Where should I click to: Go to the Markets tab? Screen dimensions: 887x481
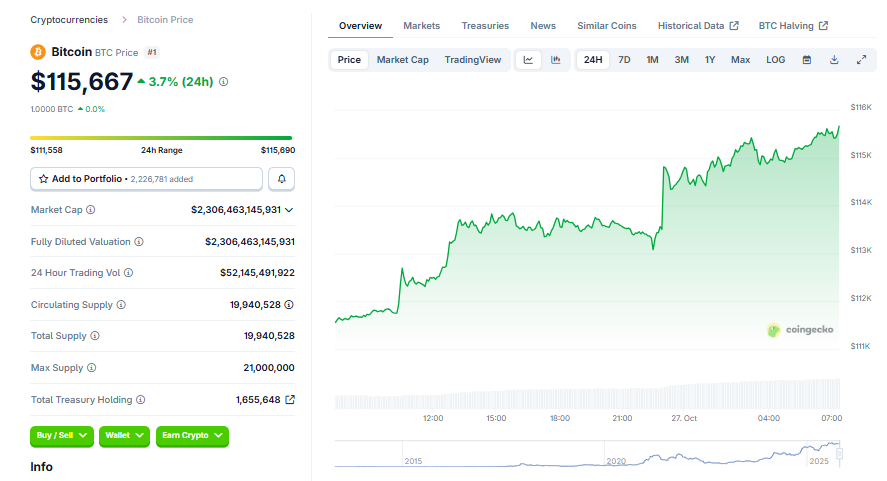tap(421, 26)
